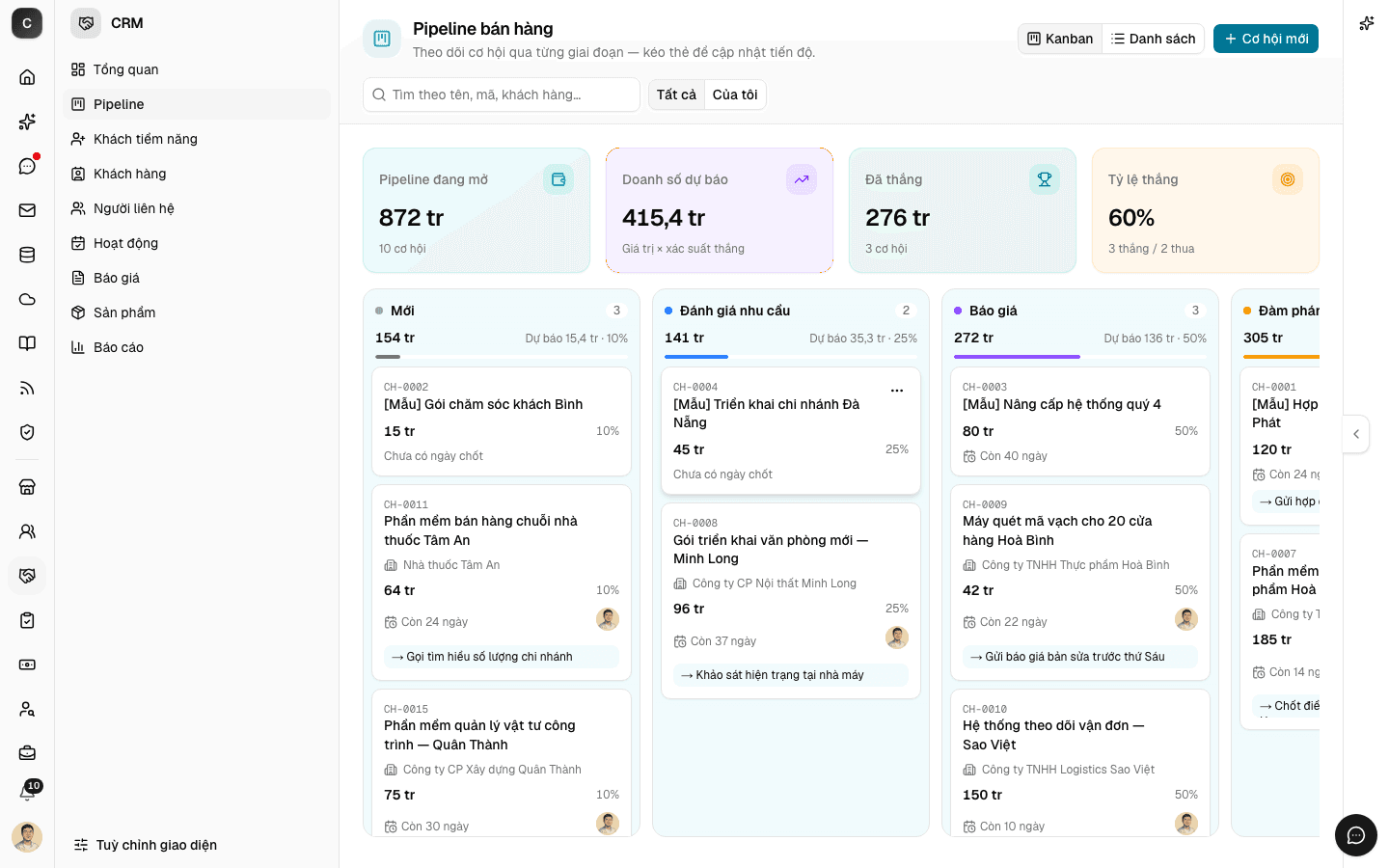
Task: Open the handshake CRM icon in the rail
Action: (x=27, y=576)
